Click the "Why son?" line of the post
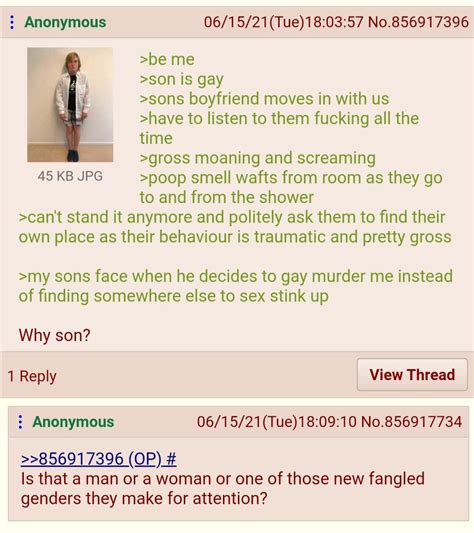Image resolution: width=474 pixels, height=533 pixels. (x=54, y=335)
